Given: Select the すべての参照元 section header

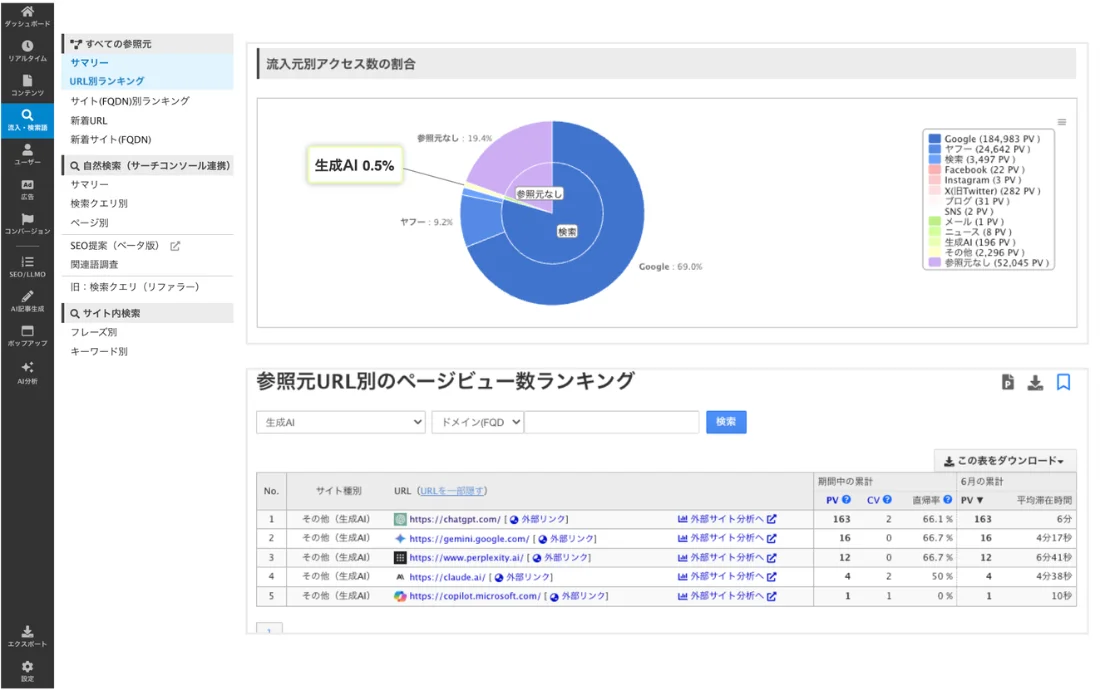Looking at the screenshot, I should [147, 43].
